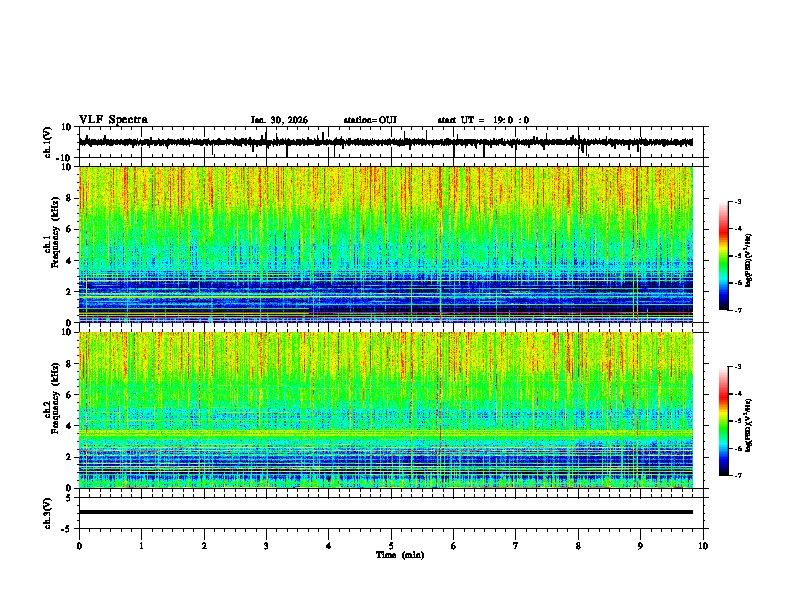Image resolution: width=792 pixels, height=612 pixels.
Task: Click time axis tick label "6"
Action: tap(454, 546)
